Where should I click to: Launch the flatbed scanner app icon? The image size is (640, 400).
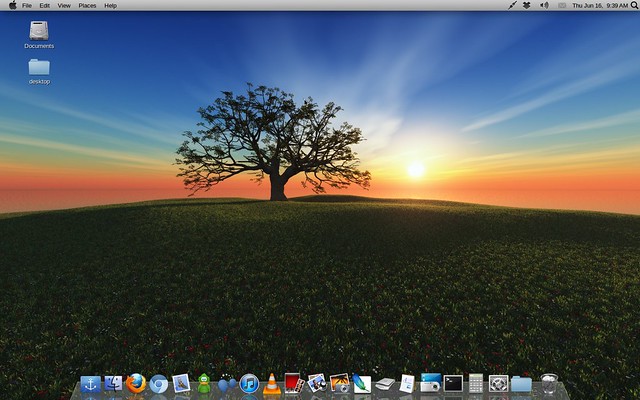385,384
